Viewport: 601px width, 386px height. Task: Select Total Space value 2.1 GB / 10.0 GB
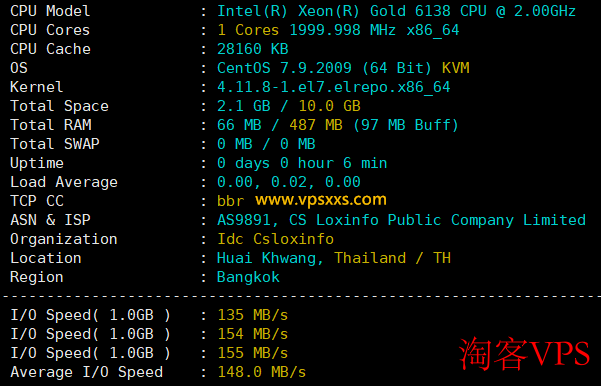pyautogui.click(x=289, y=106)
